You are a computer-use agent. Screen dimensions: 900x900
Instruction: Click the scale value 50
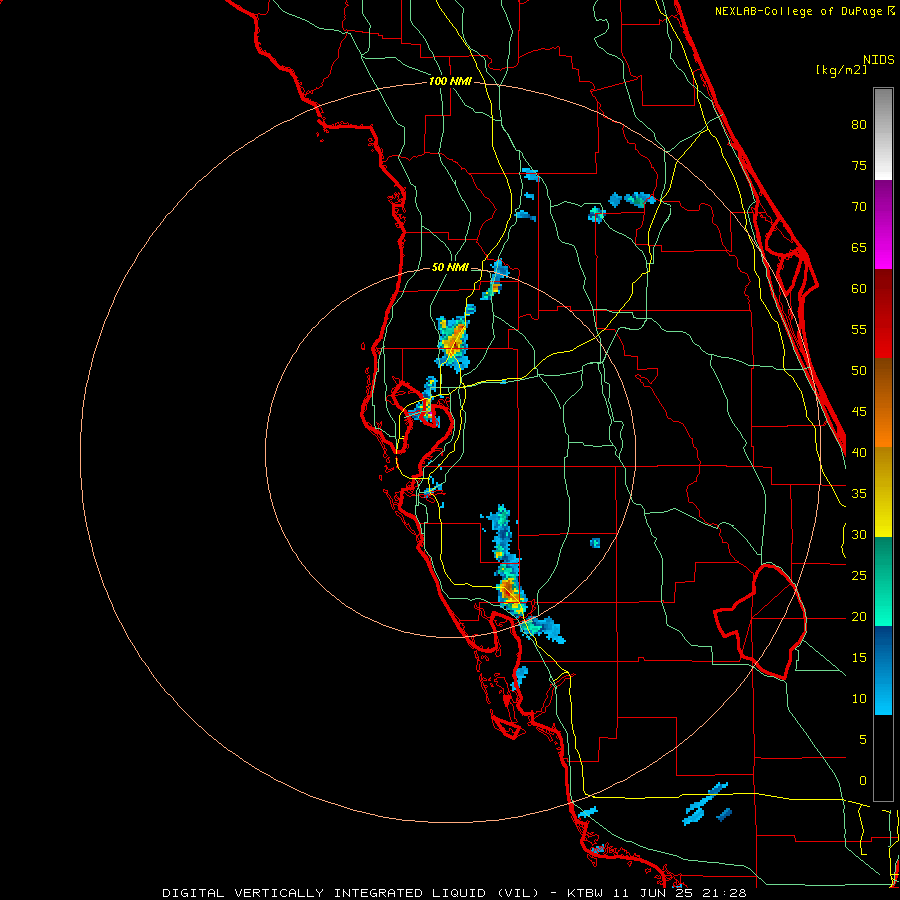click(859, 371)
